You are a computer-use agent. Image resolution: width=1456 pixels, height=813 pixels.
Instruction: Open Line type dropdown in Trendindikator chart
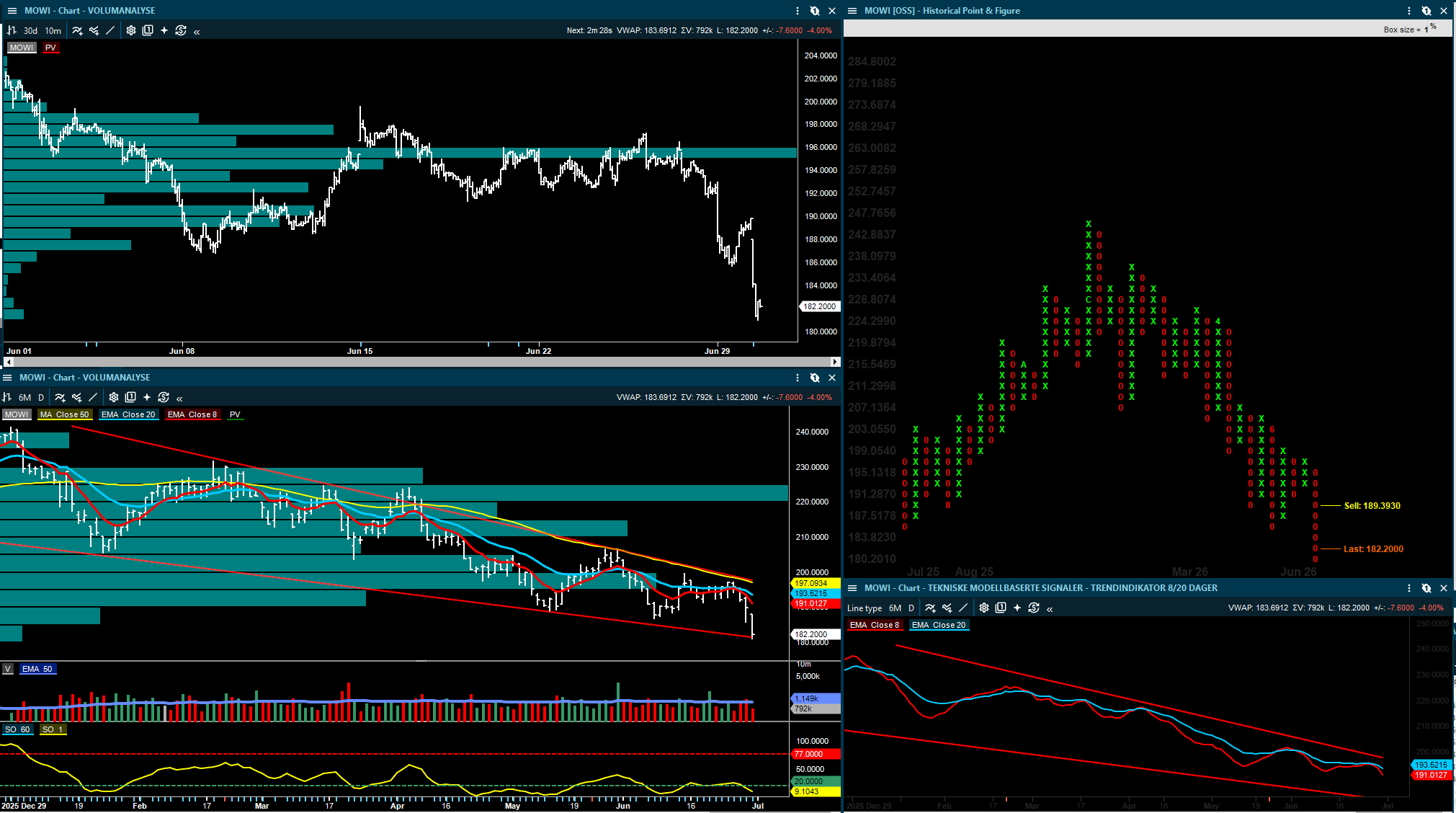[865, 608]
